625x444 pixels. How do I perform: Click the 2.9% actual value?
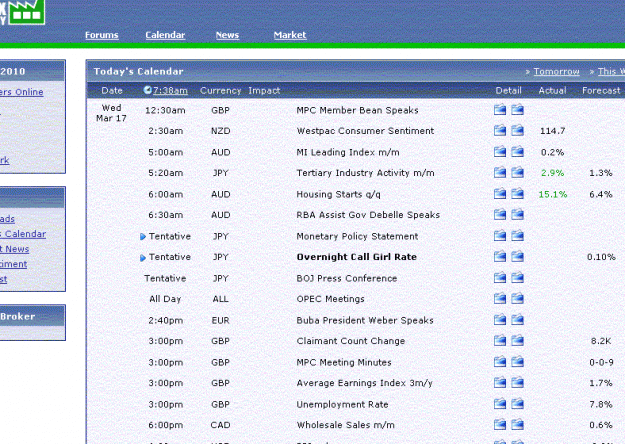[x=552, y=173]
